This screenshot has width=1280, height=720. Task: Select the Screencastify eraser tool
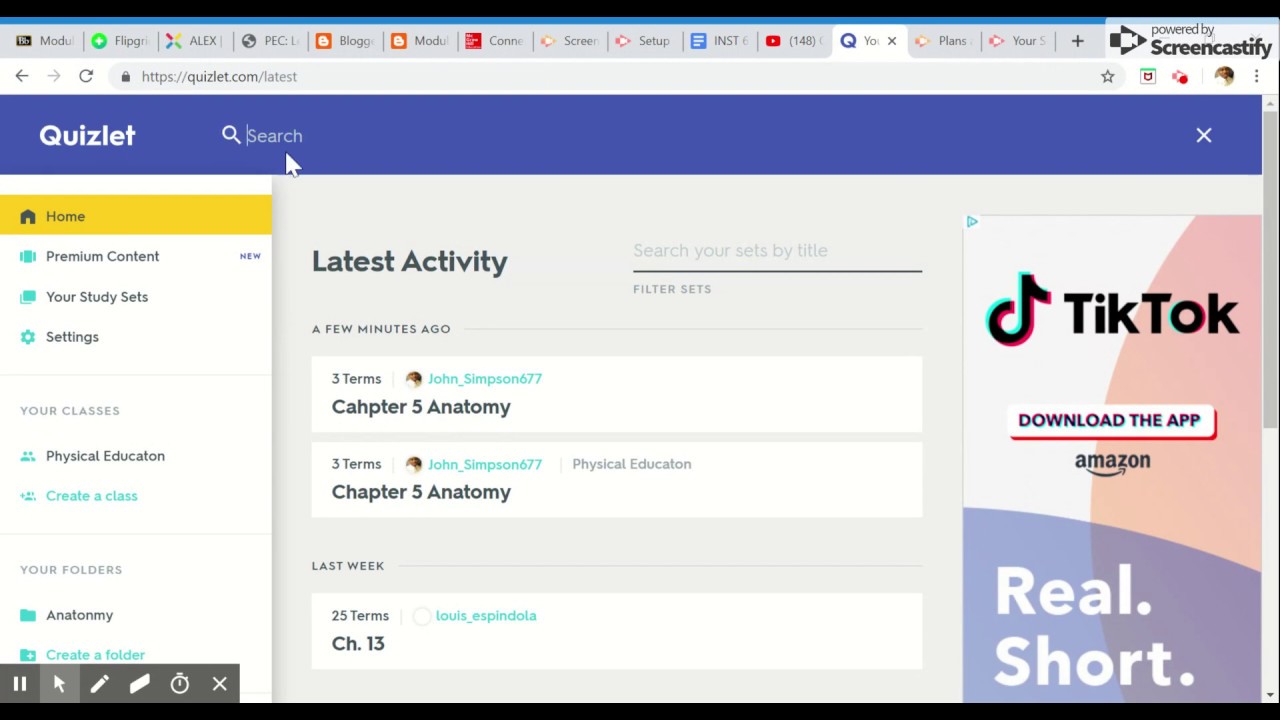[139, 684]
